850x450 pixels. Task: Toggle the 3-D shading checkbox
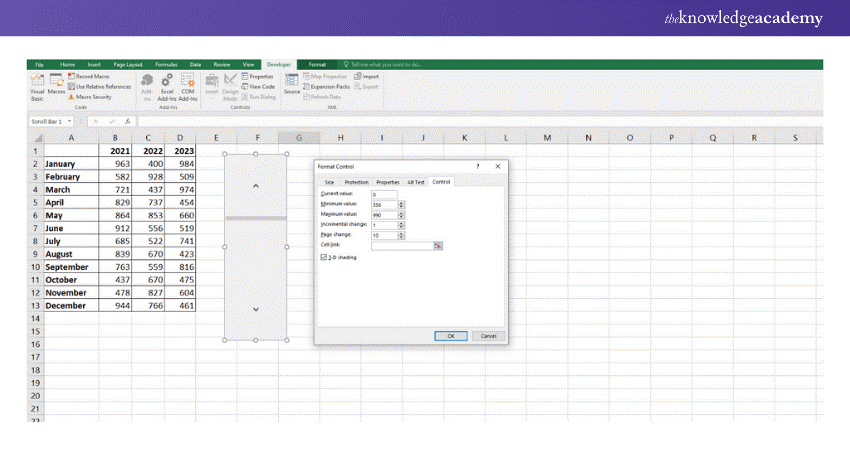tap(323, 257)
